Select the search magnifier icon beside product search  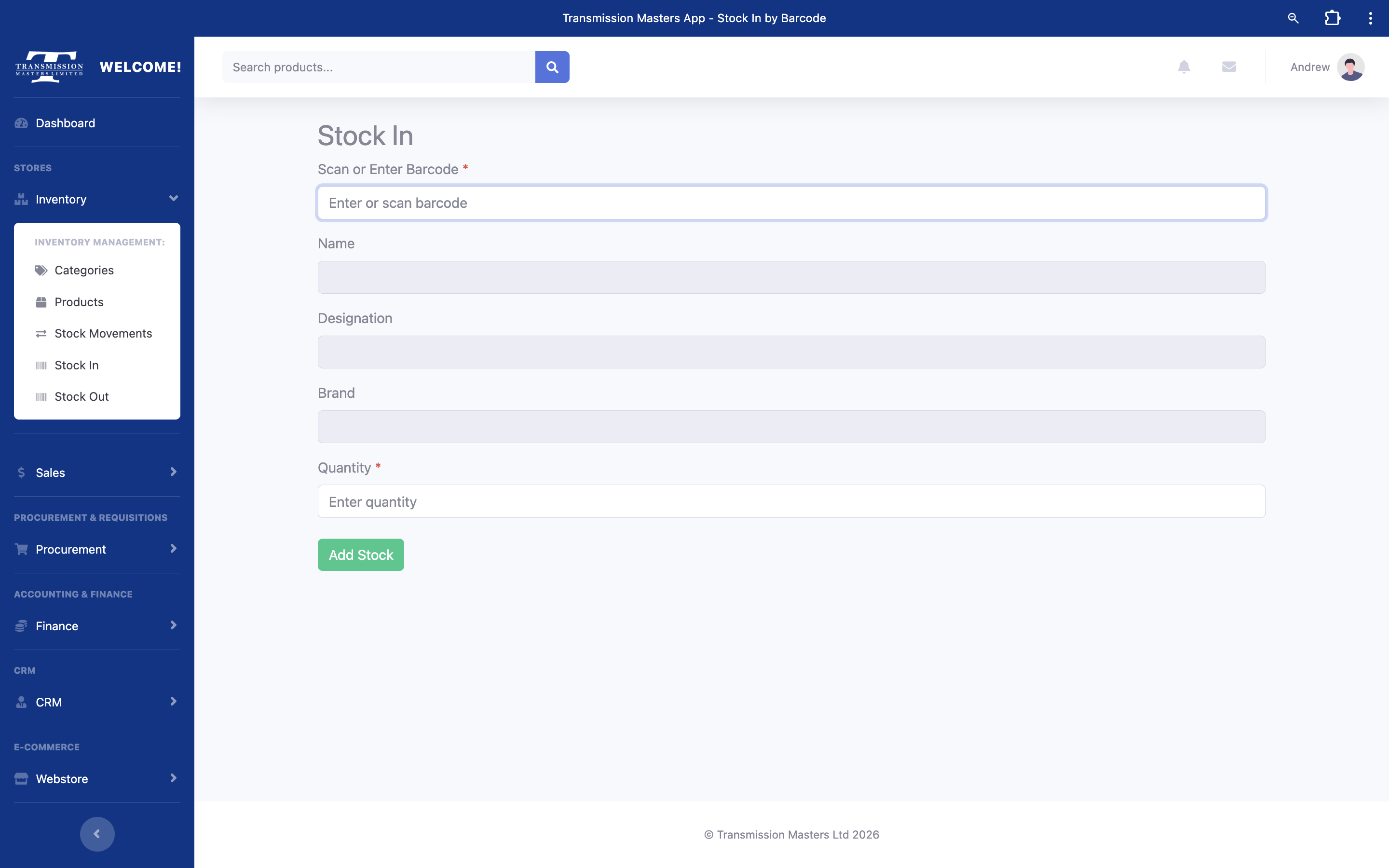tap(552, 67)
